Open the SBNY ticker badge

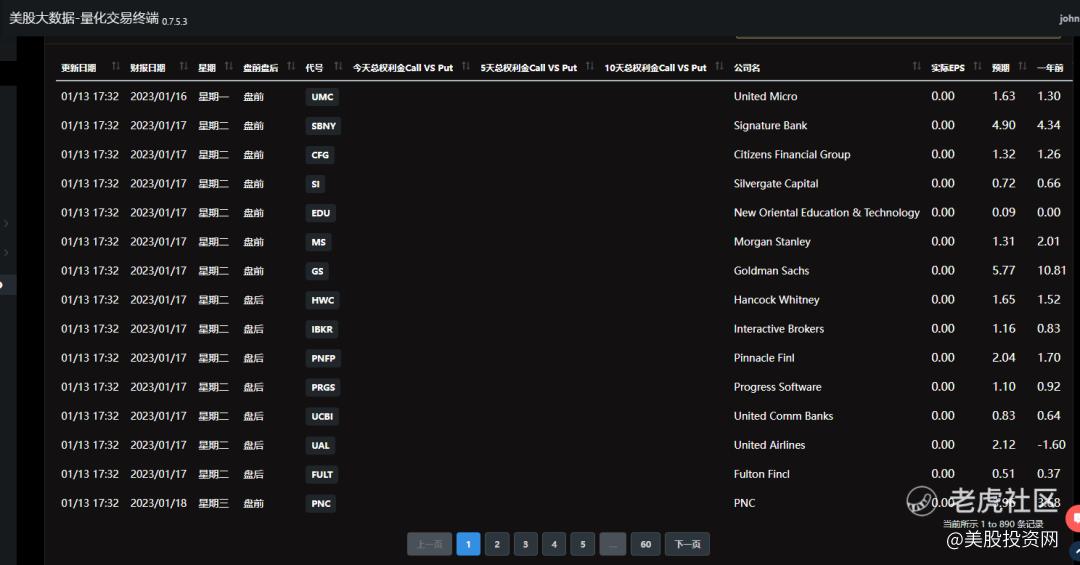323,126
